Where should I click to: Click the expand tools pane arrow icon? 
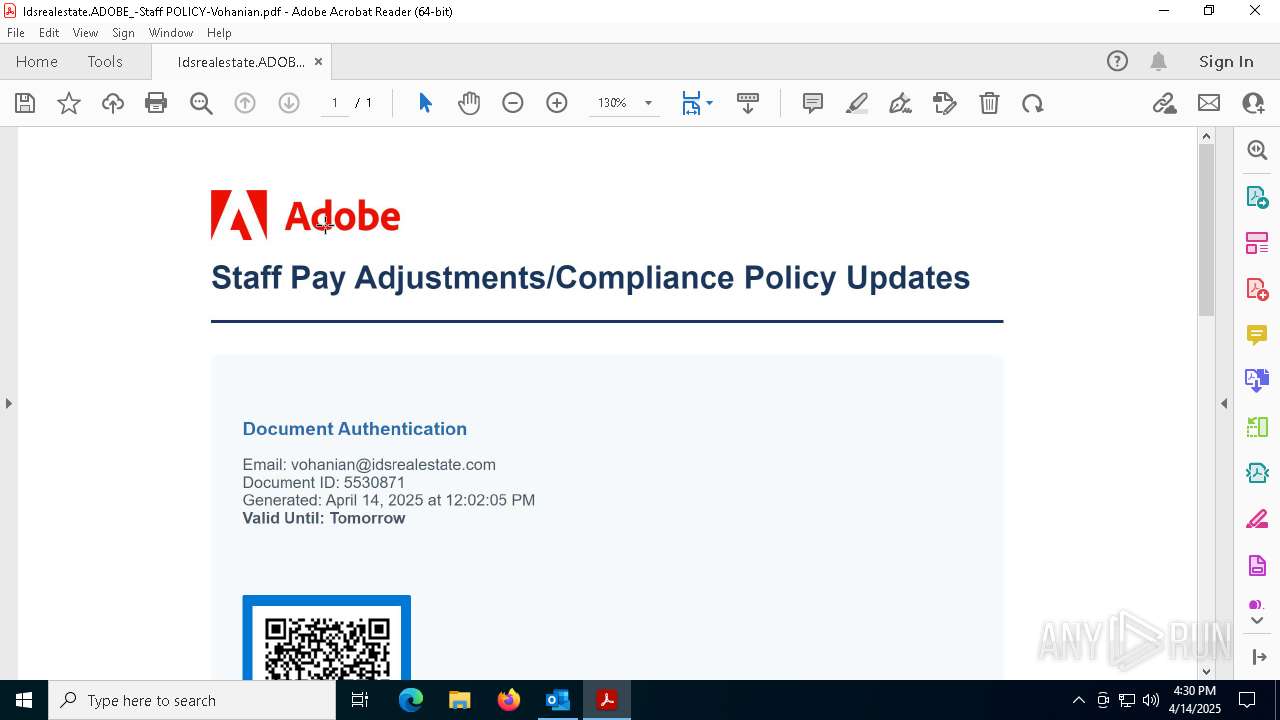(1258, 656)
